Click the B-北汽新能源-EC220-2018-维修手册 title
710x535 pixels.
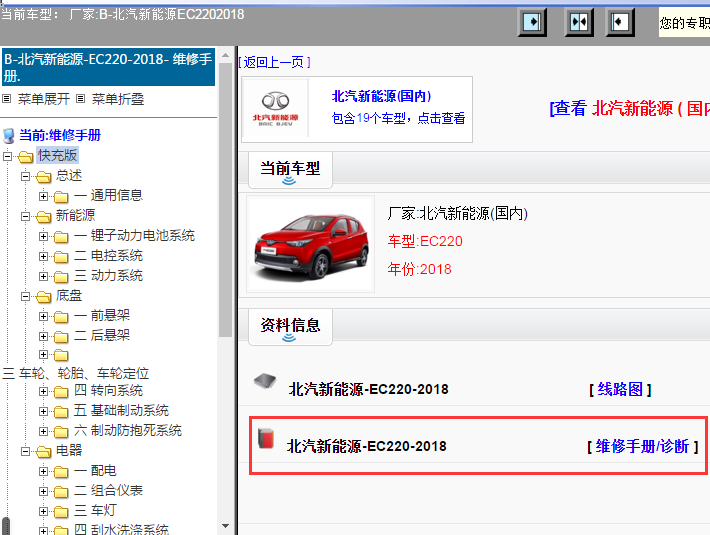point(108,67)
